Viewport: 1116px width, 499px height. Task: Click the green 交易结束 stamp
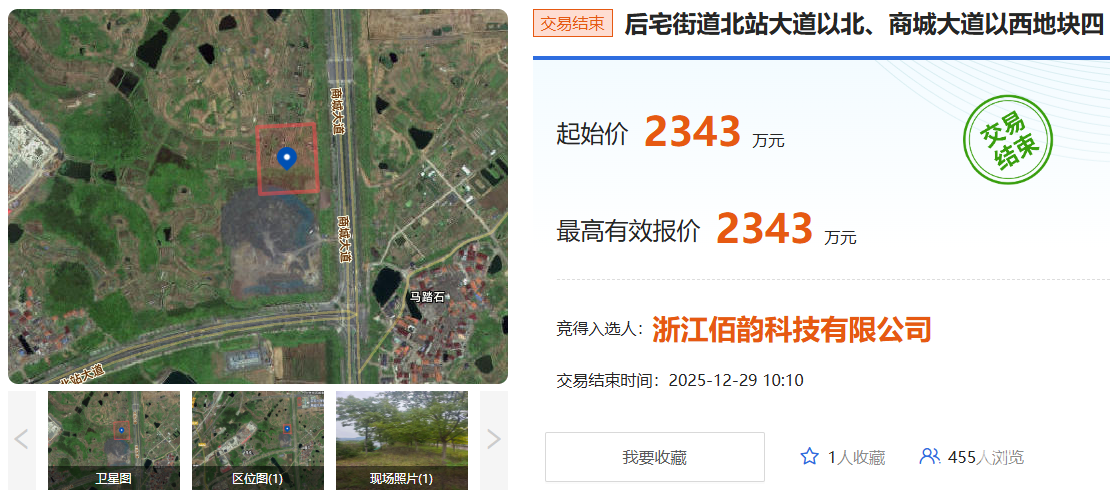pos(1008,140)
